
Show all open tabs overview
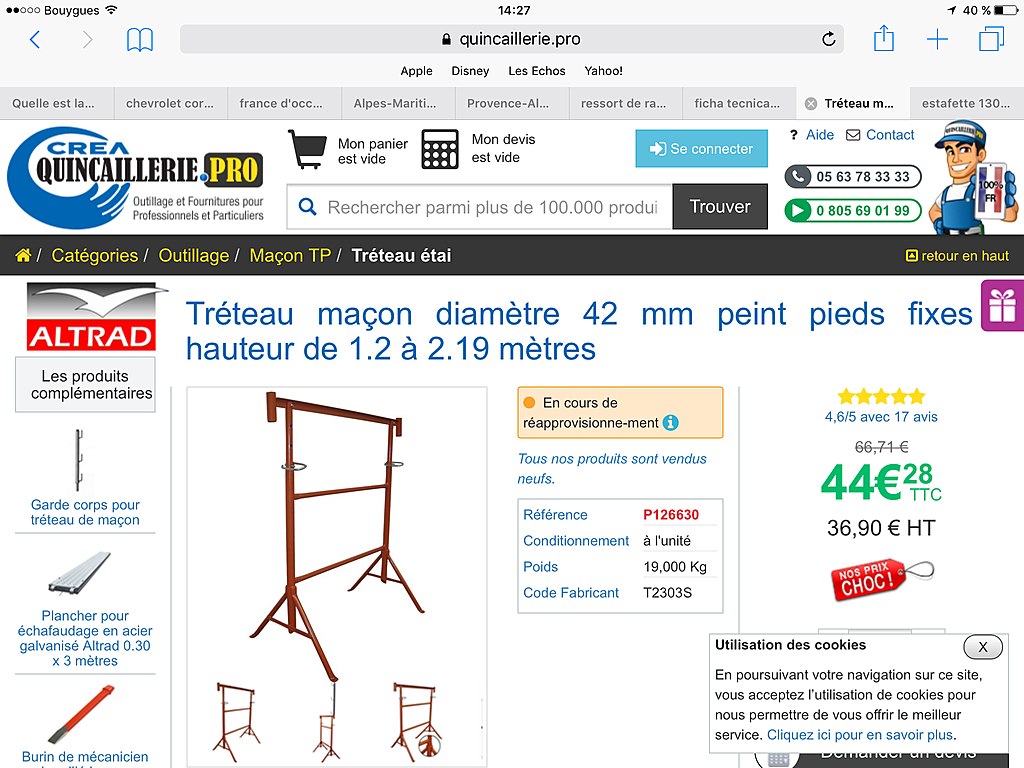click(x=991, y=39)
